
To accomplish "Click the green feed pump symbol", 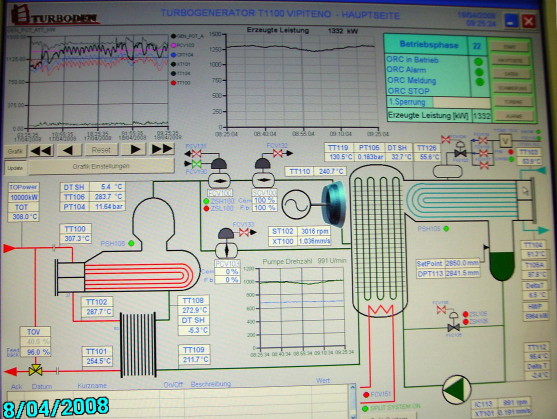I will click(456, 390).
